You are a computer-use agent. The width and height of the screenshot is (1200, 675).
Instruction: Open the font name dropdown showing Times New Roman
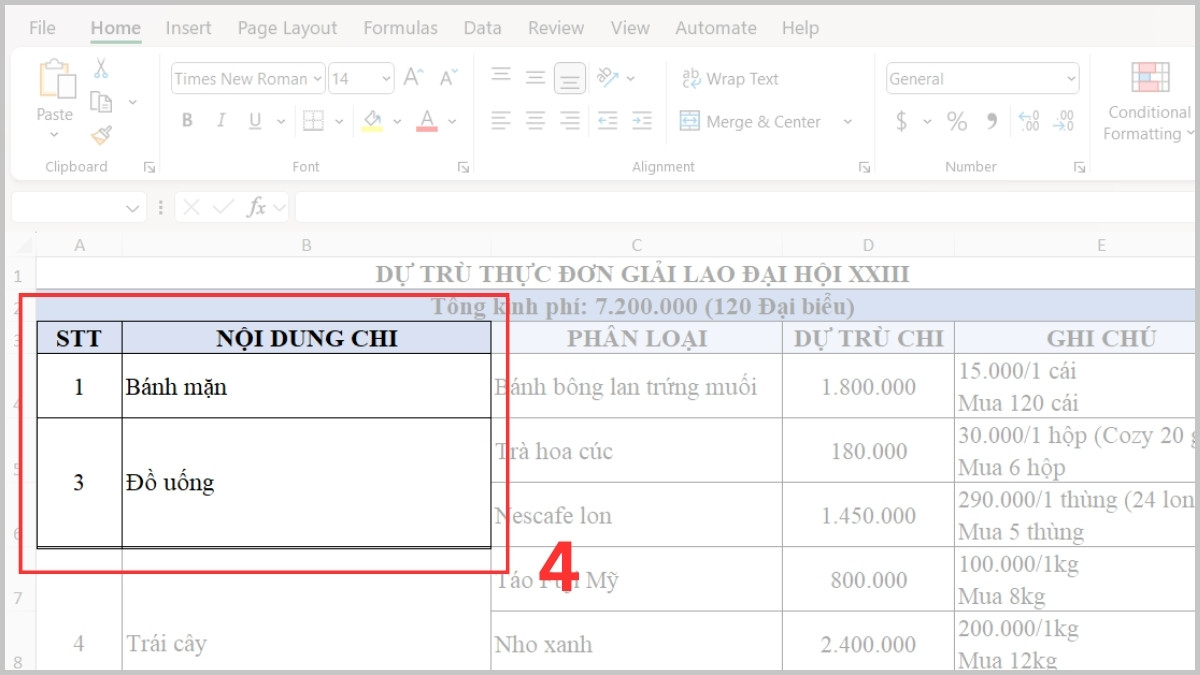tap(318, 78)
